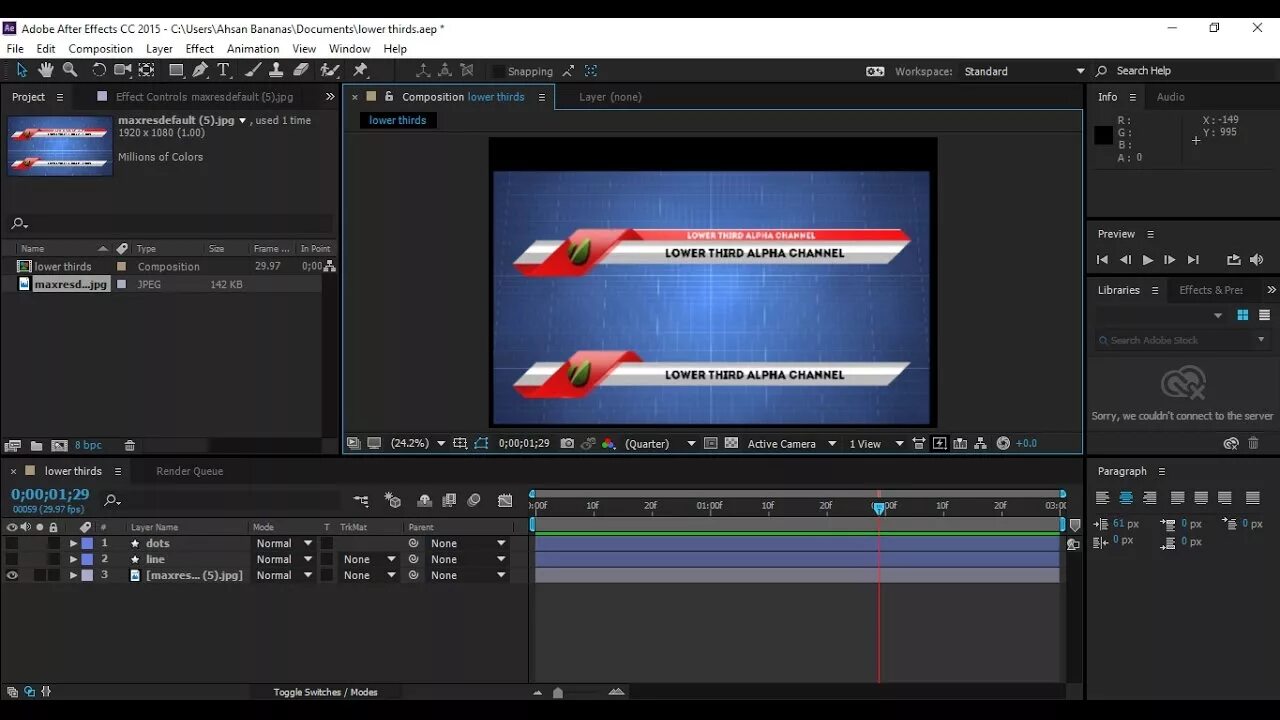This screenshot has height=720, width=1280.
Task: Expand the maxres jpg layer properties
Action: point(73,575)
